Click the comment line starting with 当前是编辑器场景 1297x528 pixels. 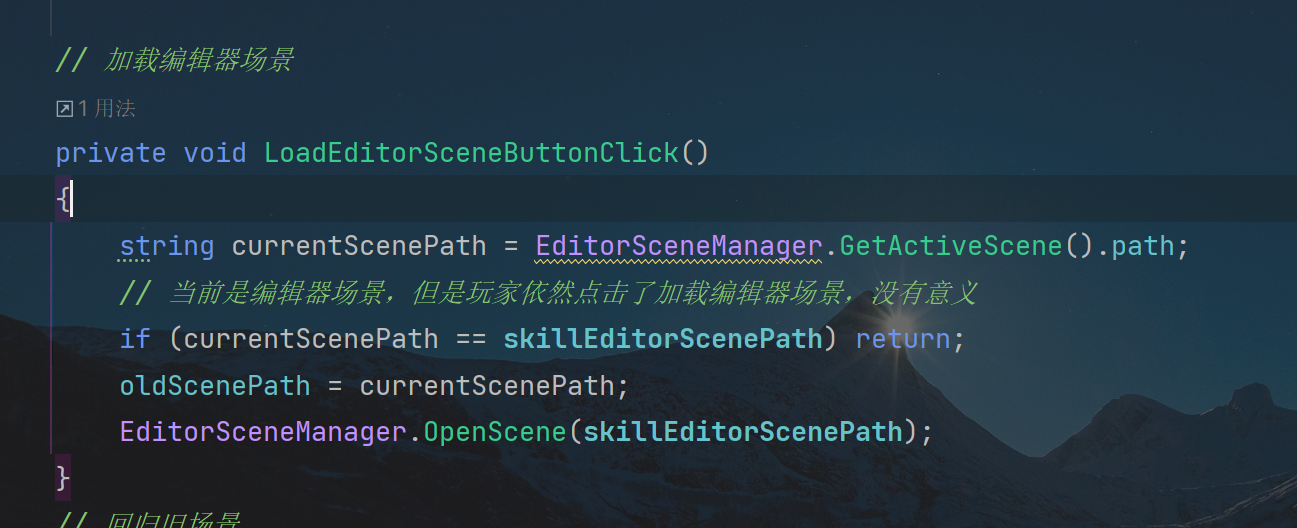pyautogui.click(x=547, y=293)
